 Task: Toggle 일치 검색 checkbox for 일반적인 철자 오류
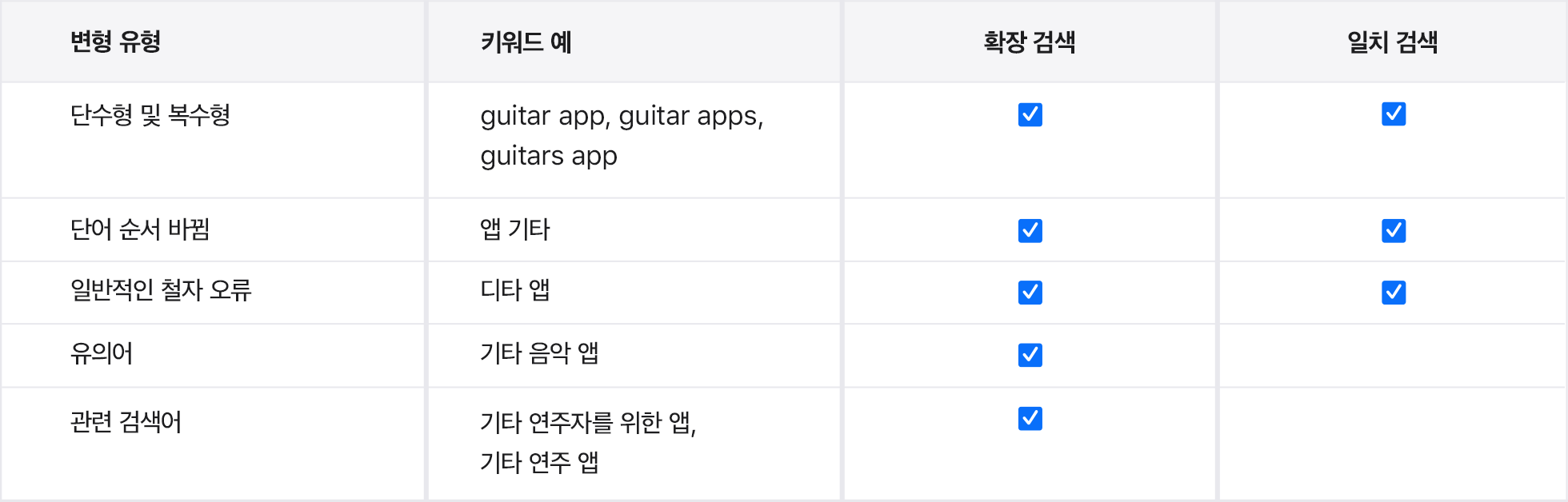coord(1393,293)
